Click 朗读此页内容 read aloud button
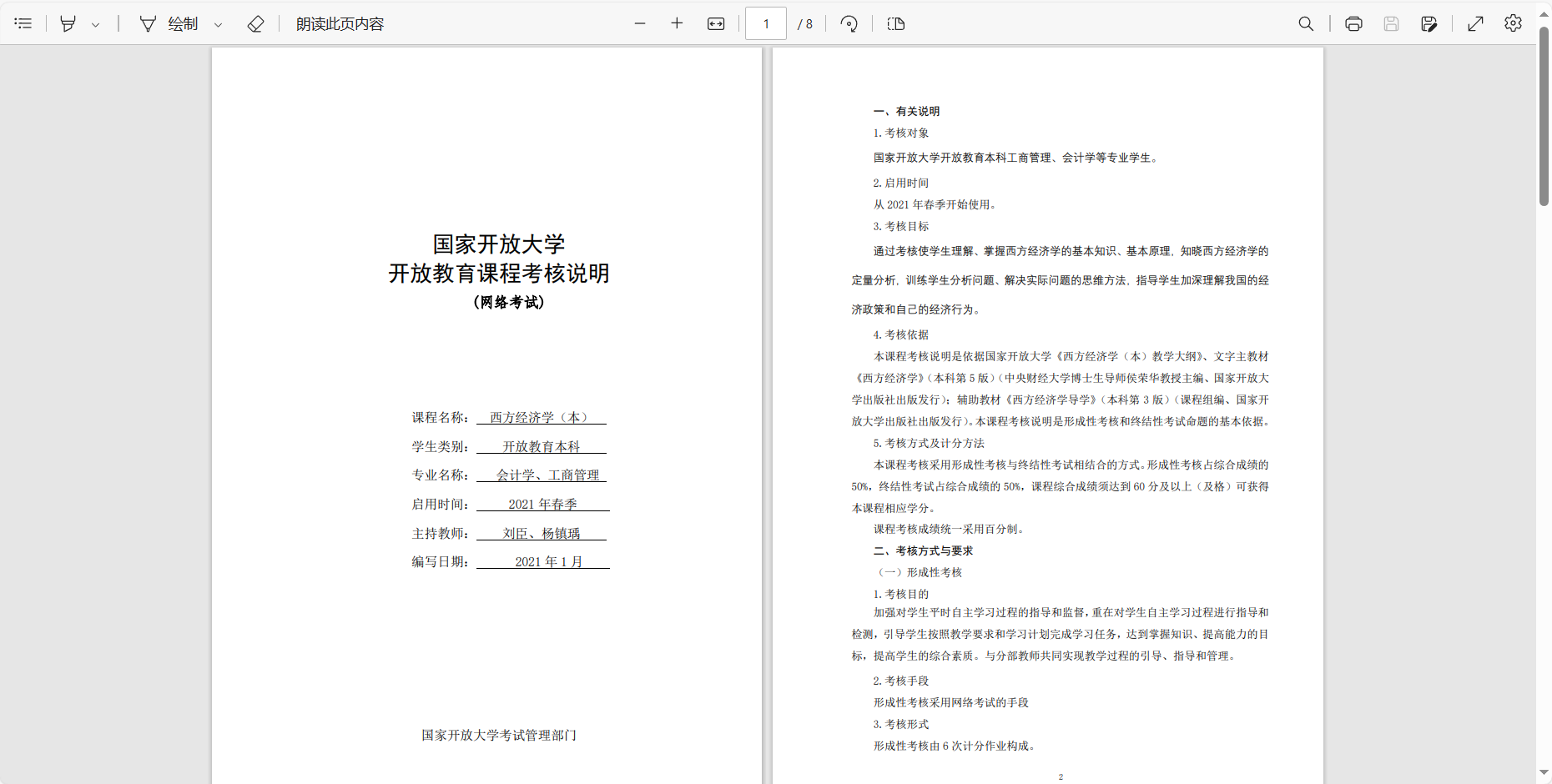 pyautogui.click(x=340, y=23)
